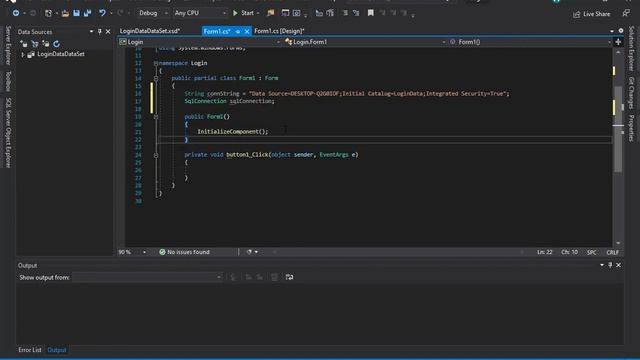
Task: Click the feedback icon beside Live Share
Action: (626, 13)
